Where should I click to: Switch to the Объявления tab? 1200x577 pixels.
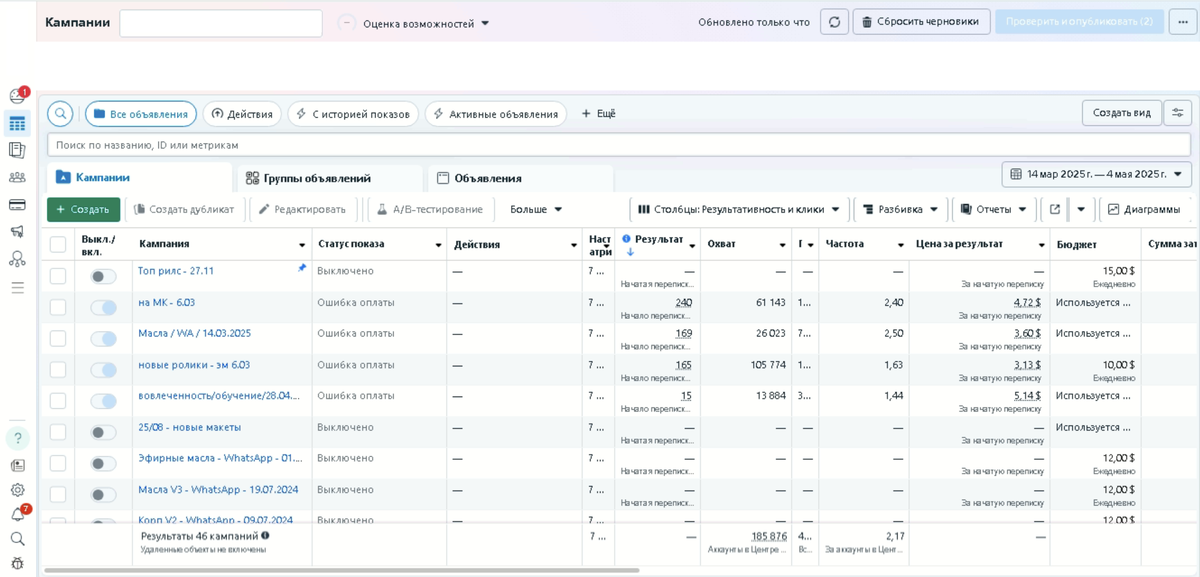520,178
